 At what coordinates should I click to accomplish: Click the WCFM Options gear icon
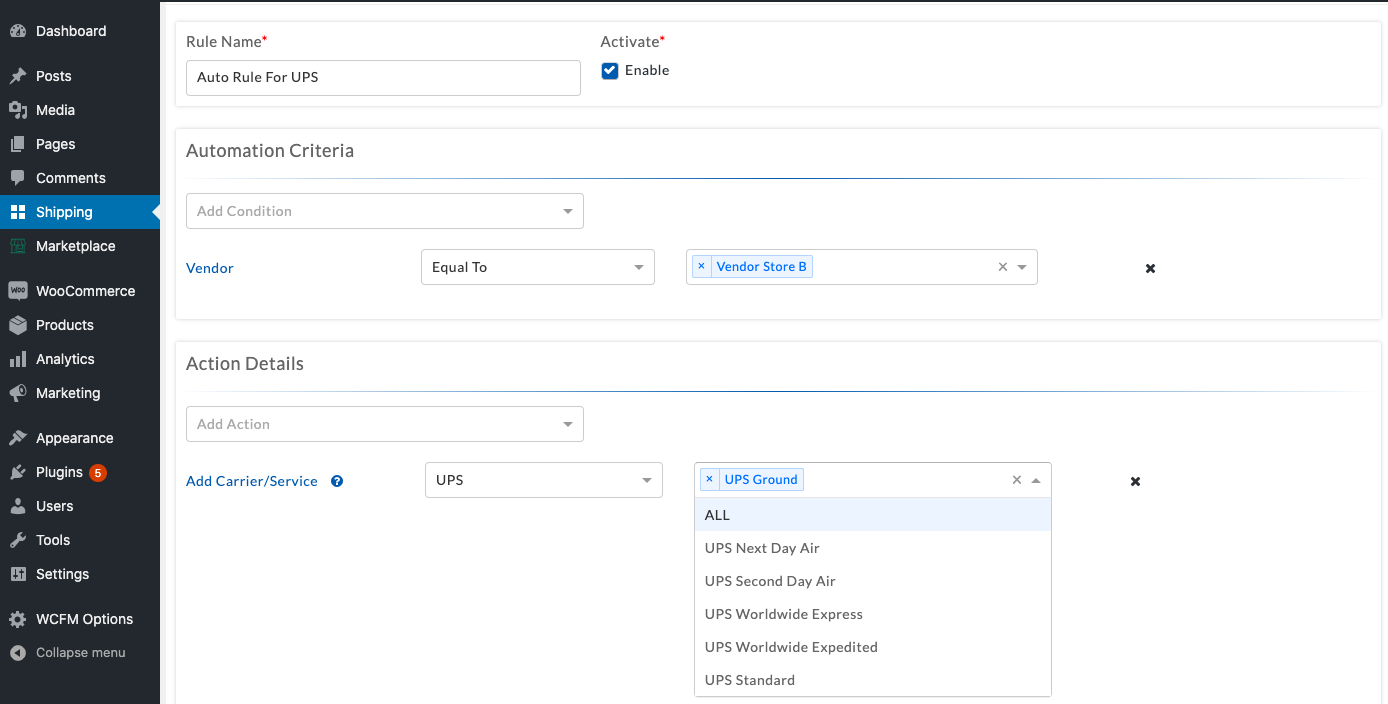click(18, 619)
